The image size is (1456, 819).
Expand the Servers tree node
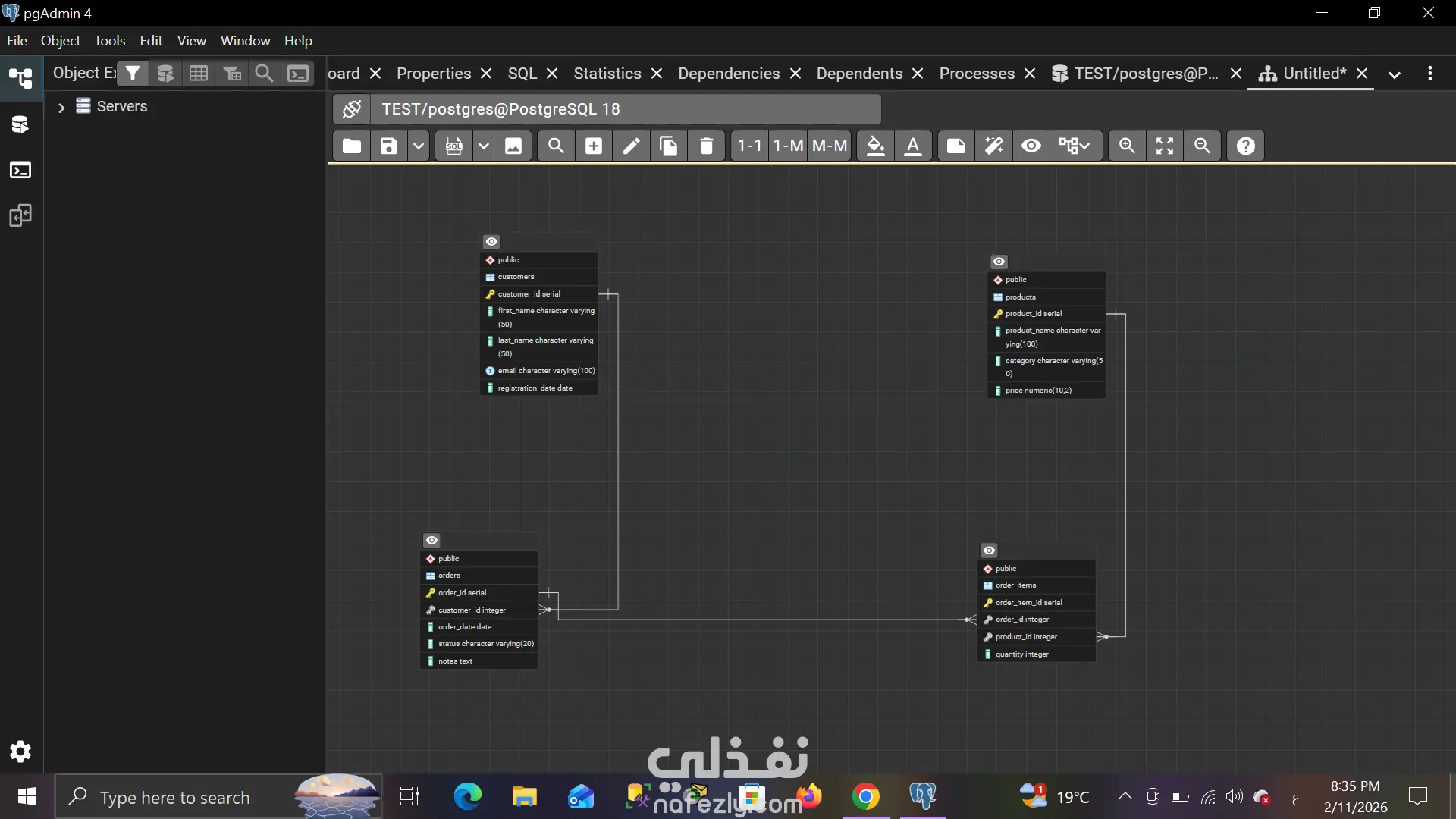61,108
